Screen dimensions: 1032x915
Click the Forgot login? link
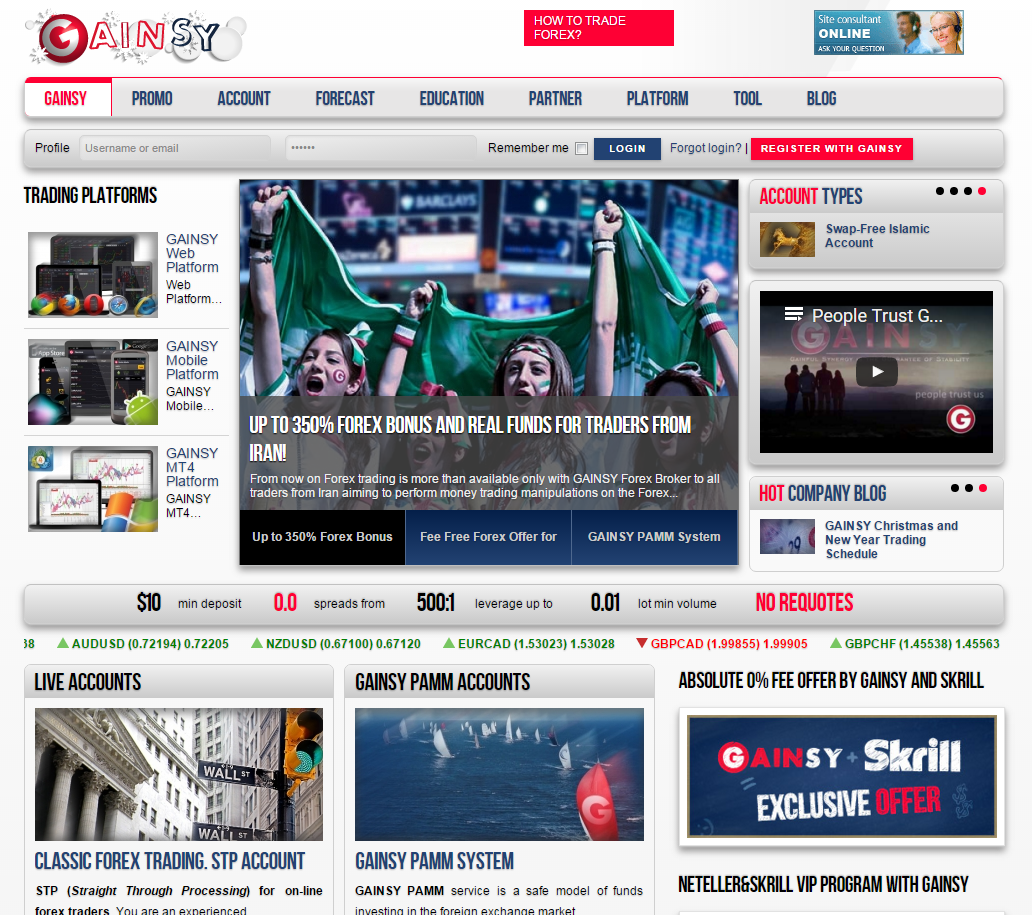pyautogui.click(x=706, y=148)
